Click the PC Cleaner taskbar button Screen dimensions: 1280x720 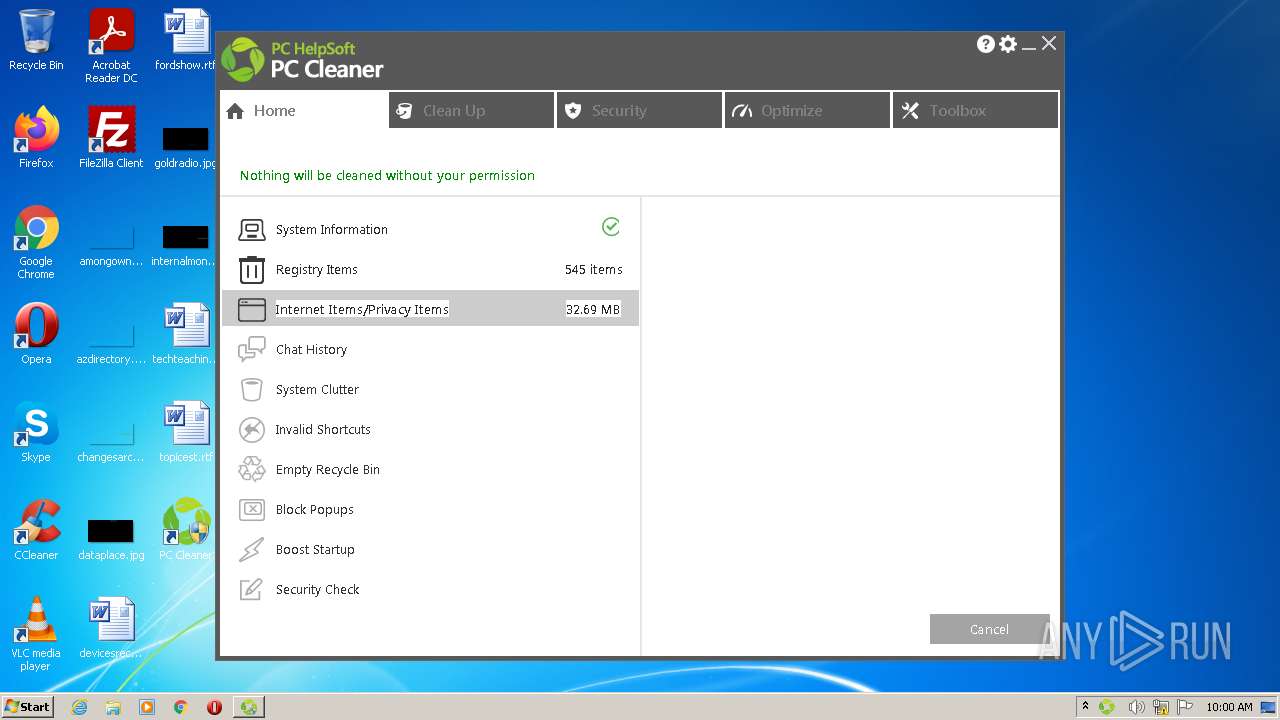point(249,707)
